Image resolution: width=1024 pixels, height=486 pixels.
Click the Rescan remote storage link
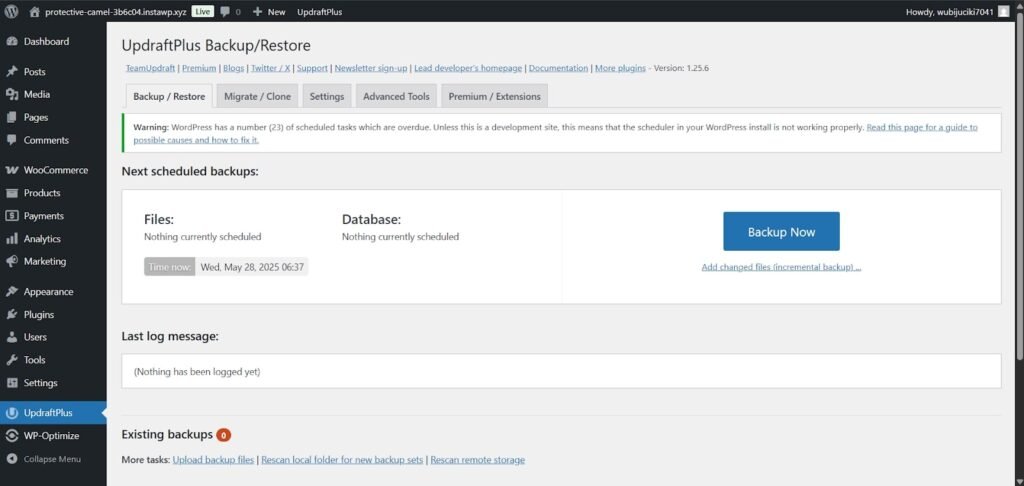point(477,460)
